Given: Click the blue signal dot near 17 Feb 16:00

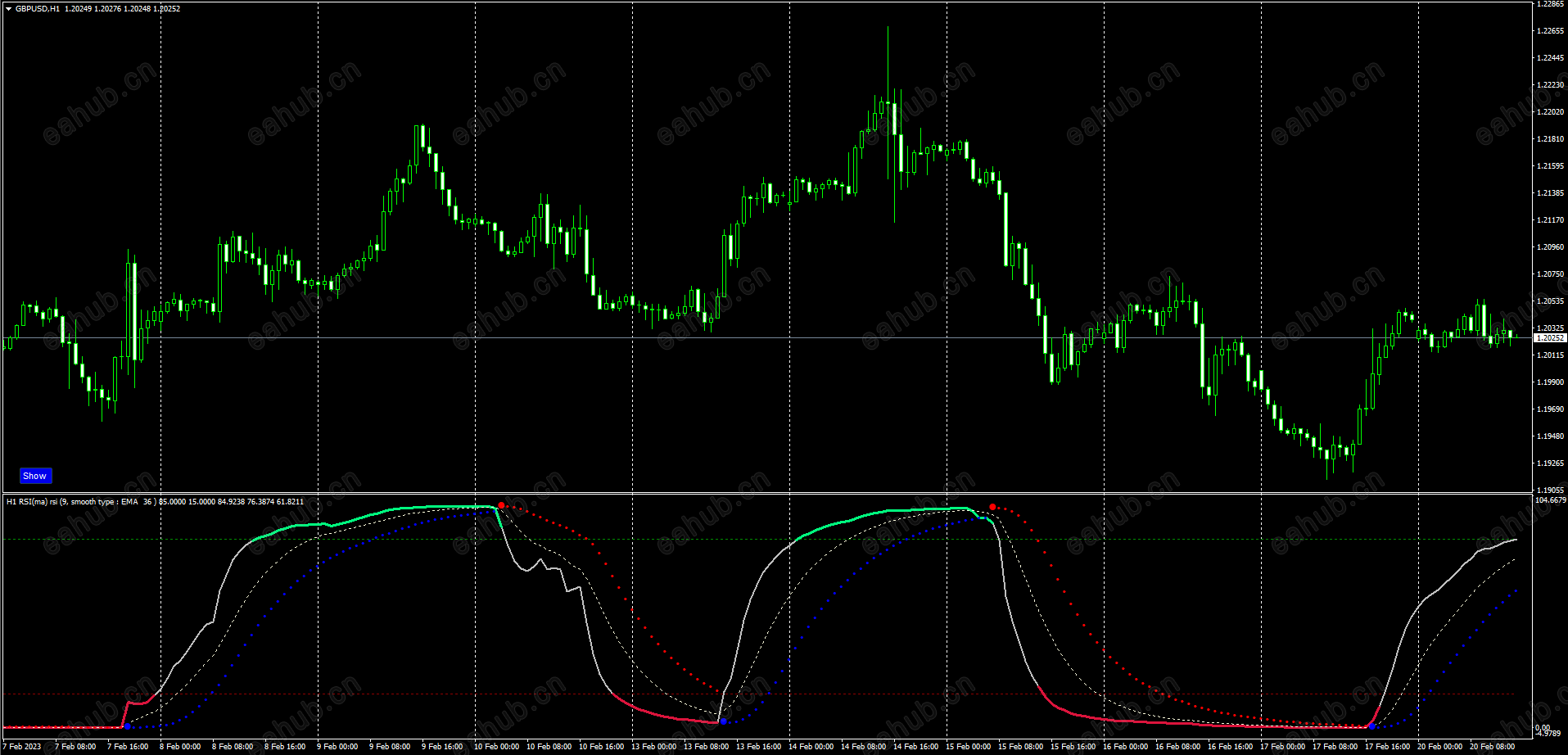Looking at the screenshot, I should (x=1371, y=726).
